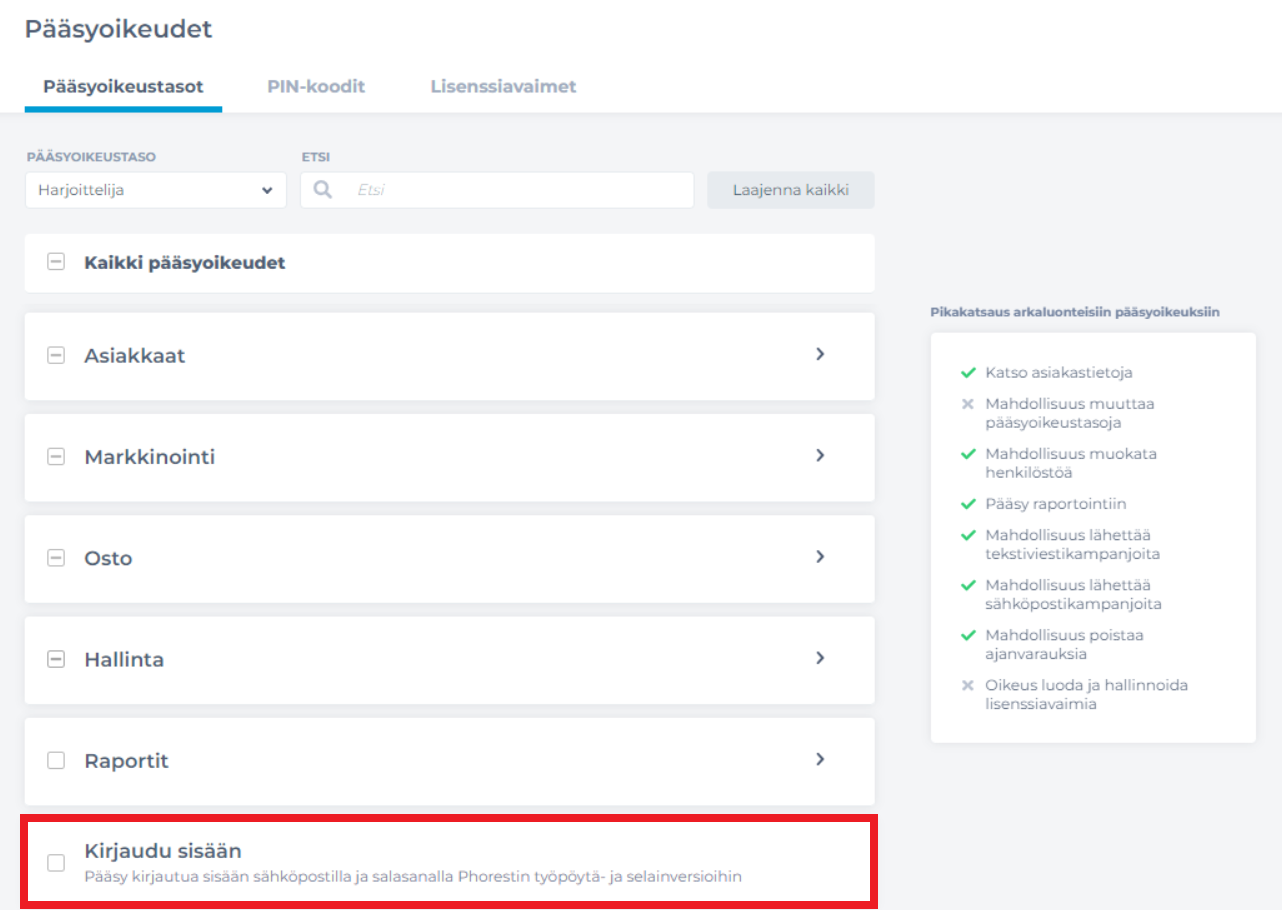Click green checkmark beside Katso asiakastietoja
This screenshot has width=1282, height=910.
pyautogui.click(x=967, y=373)
